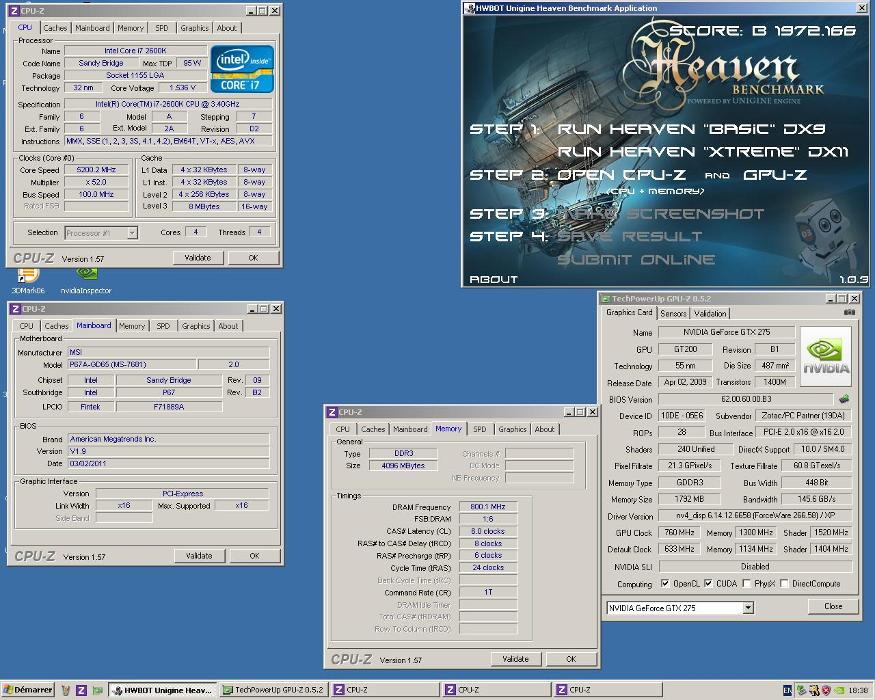Switch to Sensors tab in GPU-Z
The image size is (875, 700).
[674, 314]
